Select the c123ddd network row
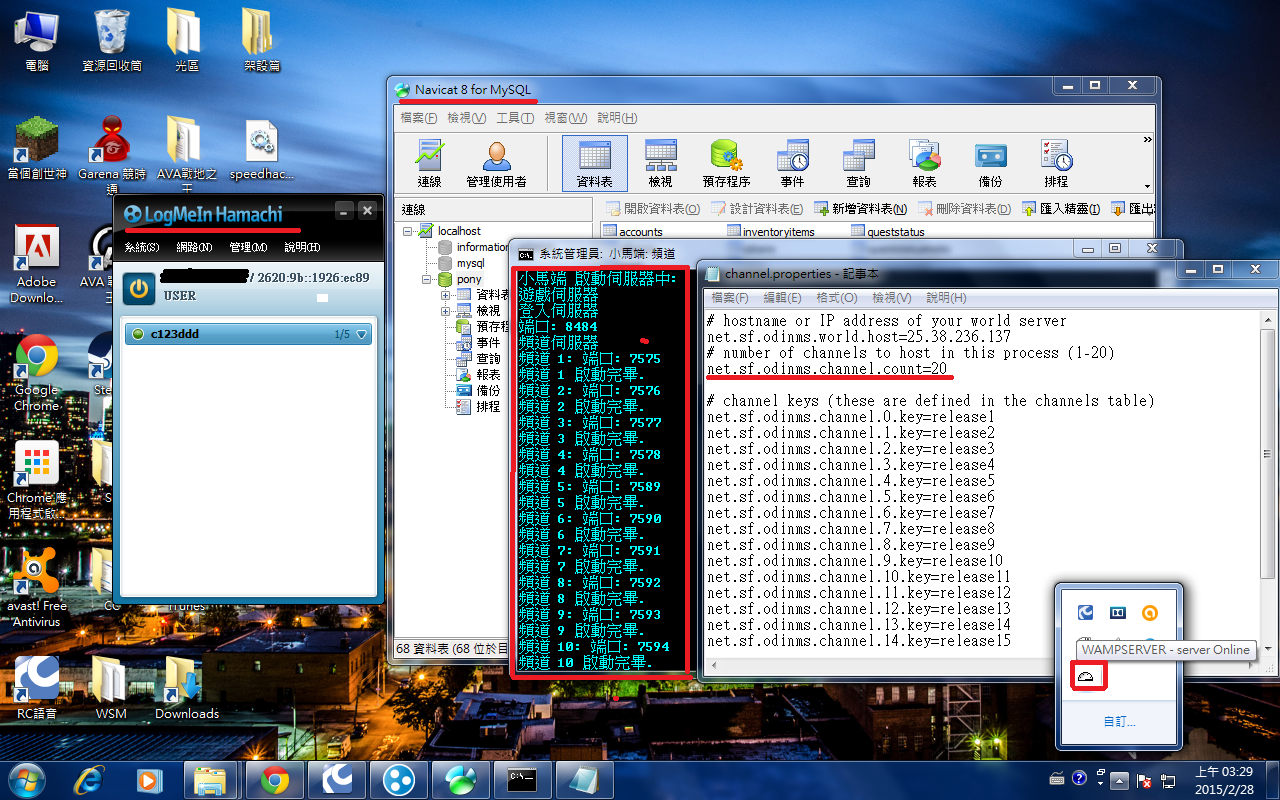The image size is (1280, 800). 248,334
